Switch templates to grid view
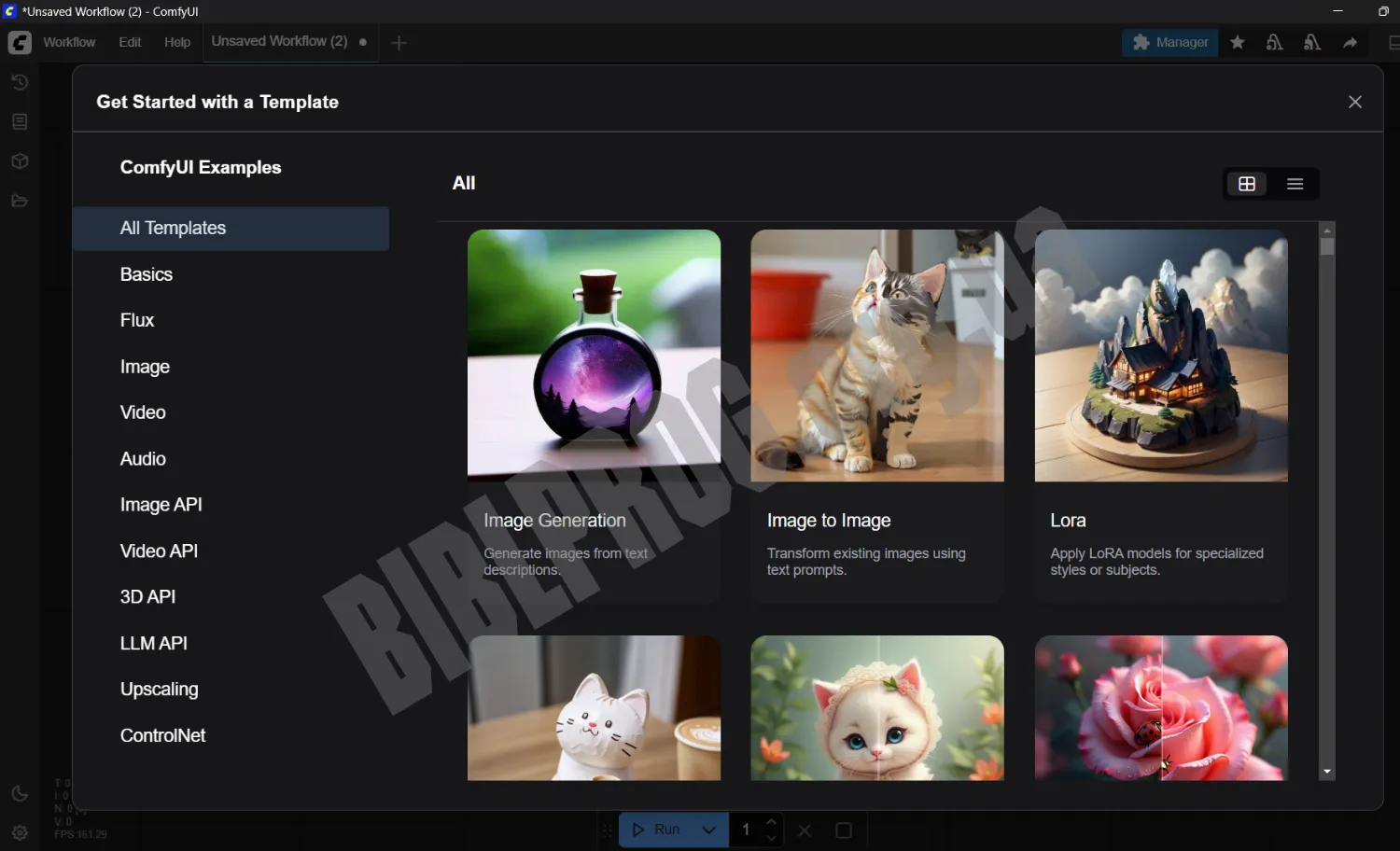1400x851 pixels. pos(1247,184)
